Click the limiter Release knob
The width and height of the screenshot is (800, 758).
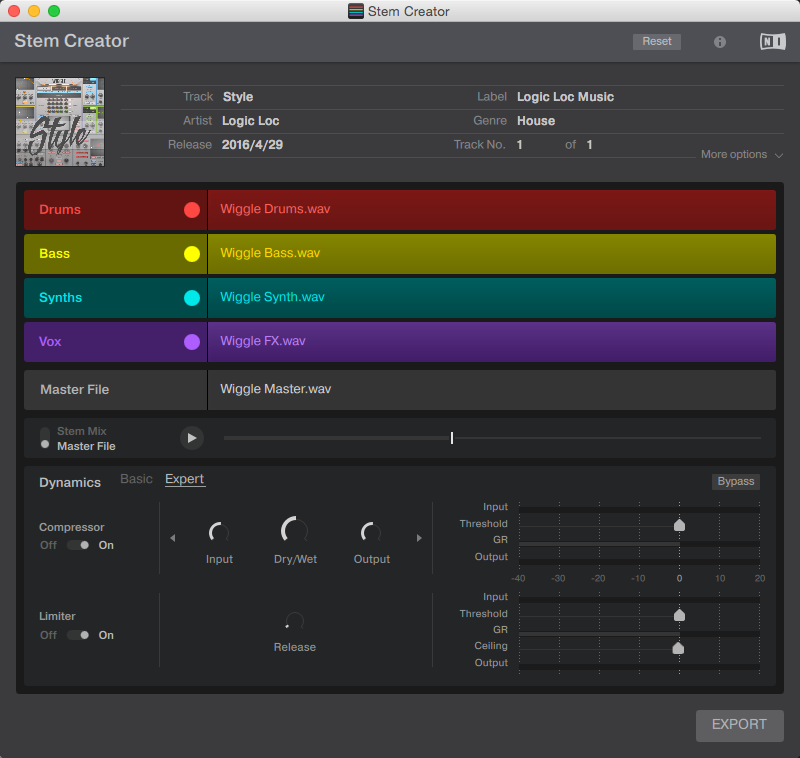295,621
